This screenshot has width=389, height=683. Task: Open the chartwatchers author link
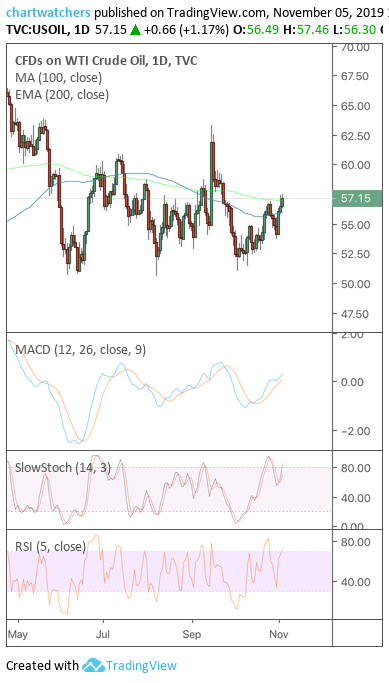[x=48, y=13]
